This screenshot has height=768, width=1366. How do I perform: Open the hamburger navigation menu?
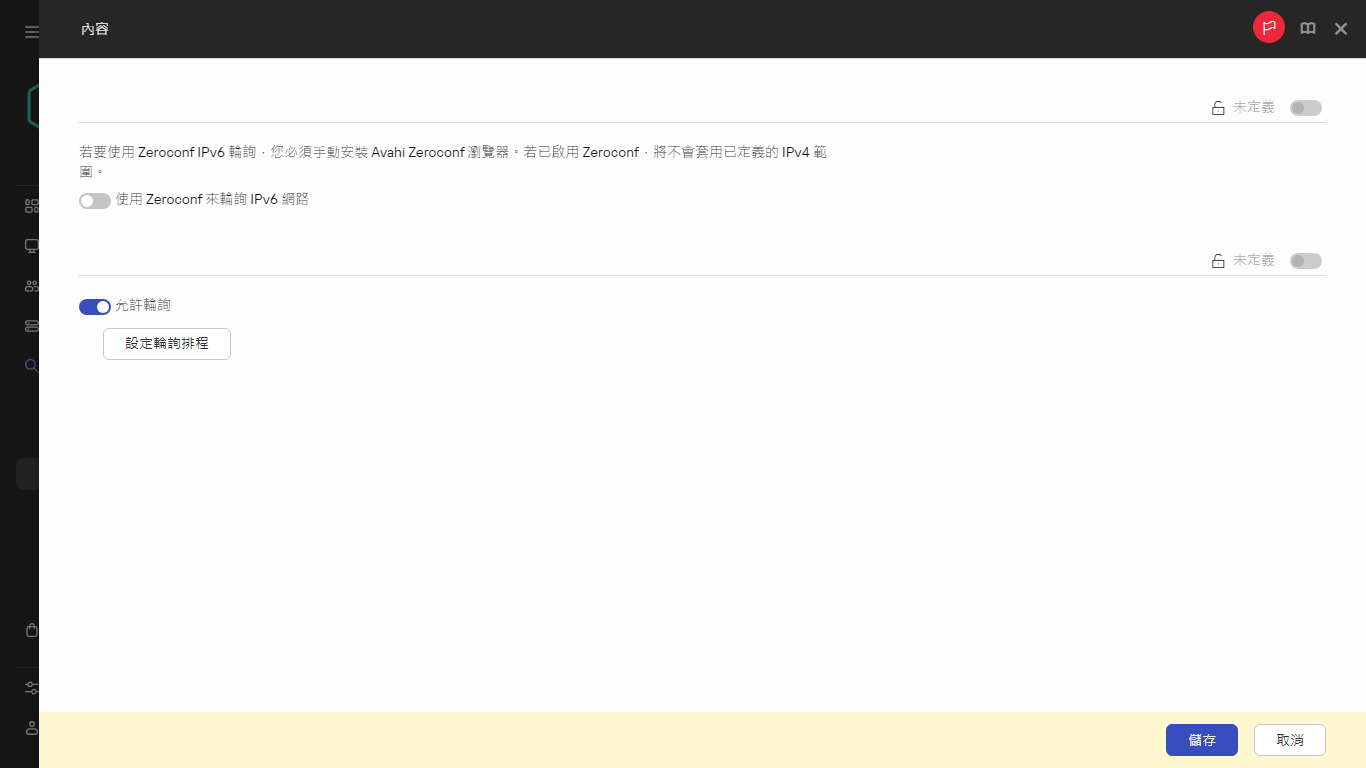[x=30, y=30]
